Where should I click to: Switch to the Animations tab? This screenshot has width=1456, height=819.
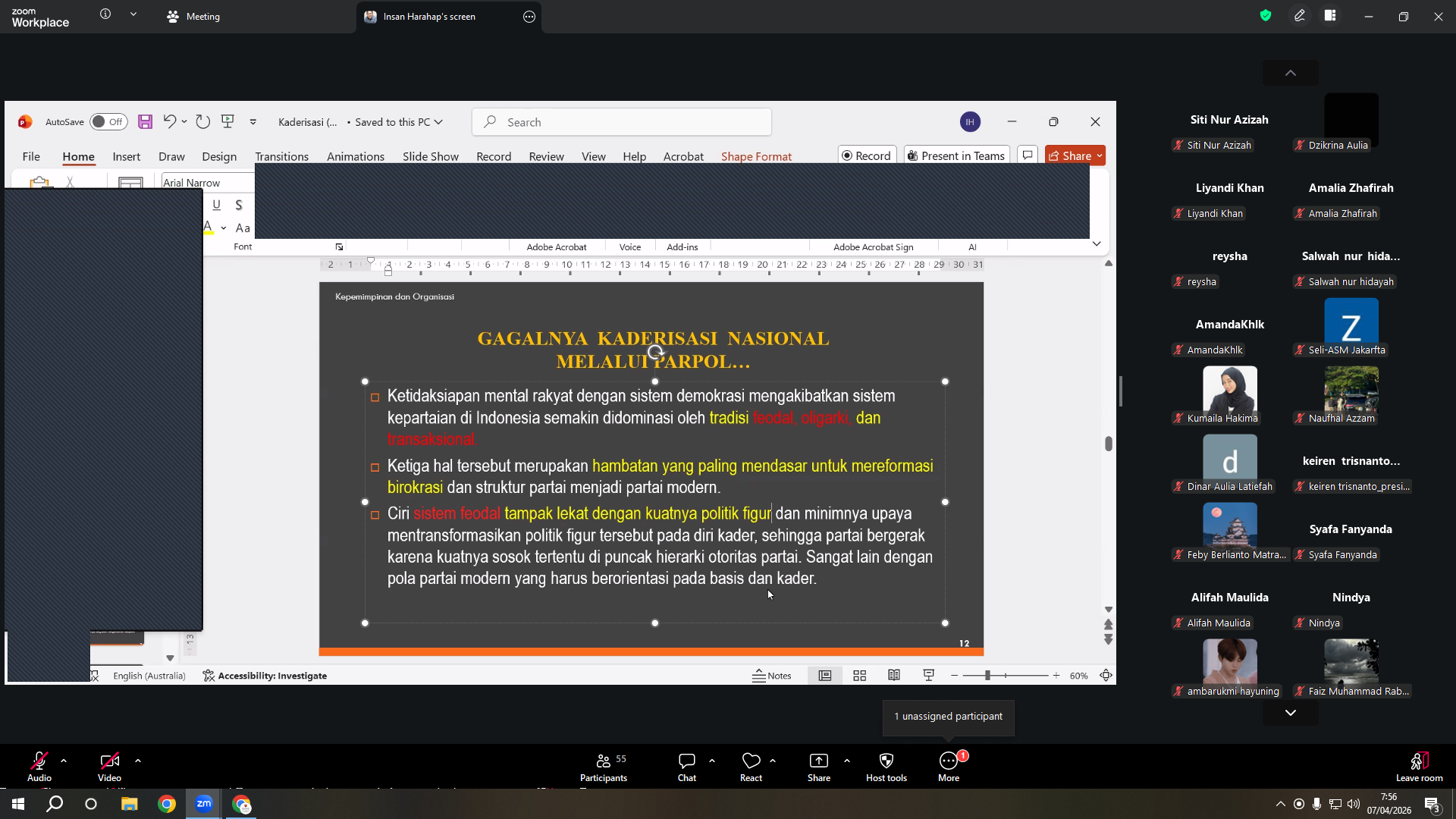356,156
